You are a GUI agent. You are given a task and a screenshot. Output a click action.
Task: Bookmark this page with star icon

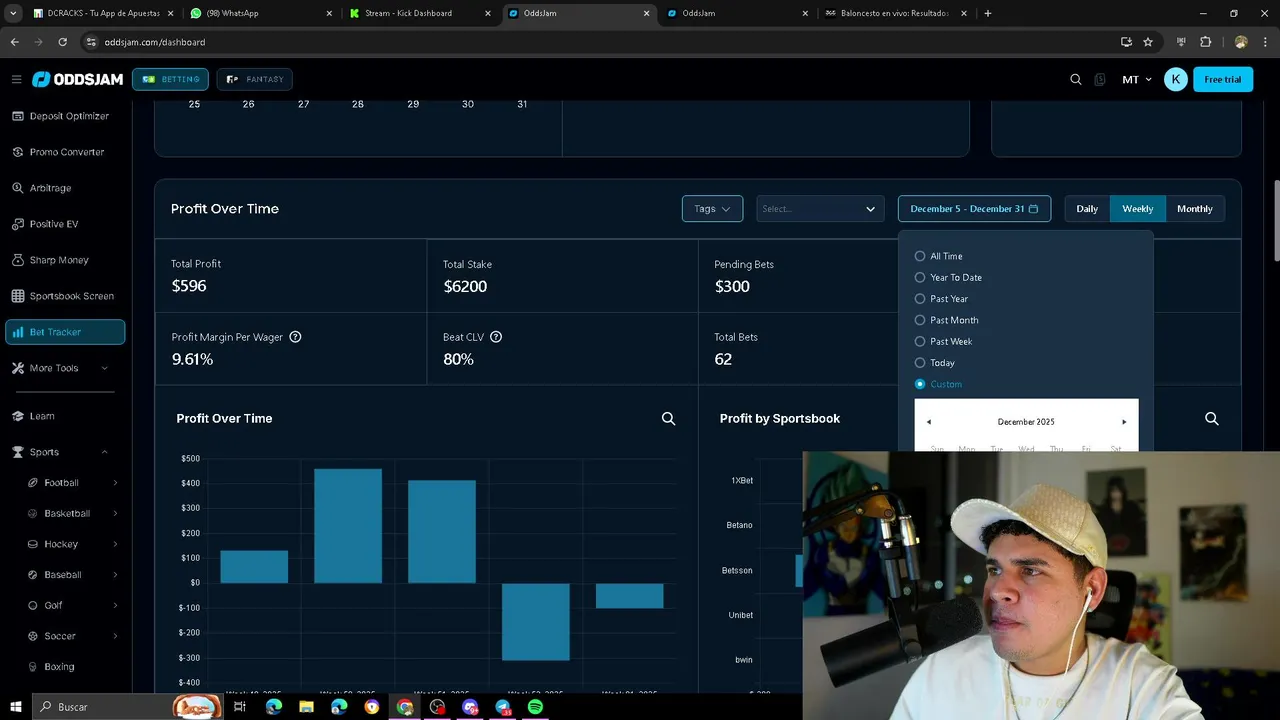click(x=1148, y=42)
